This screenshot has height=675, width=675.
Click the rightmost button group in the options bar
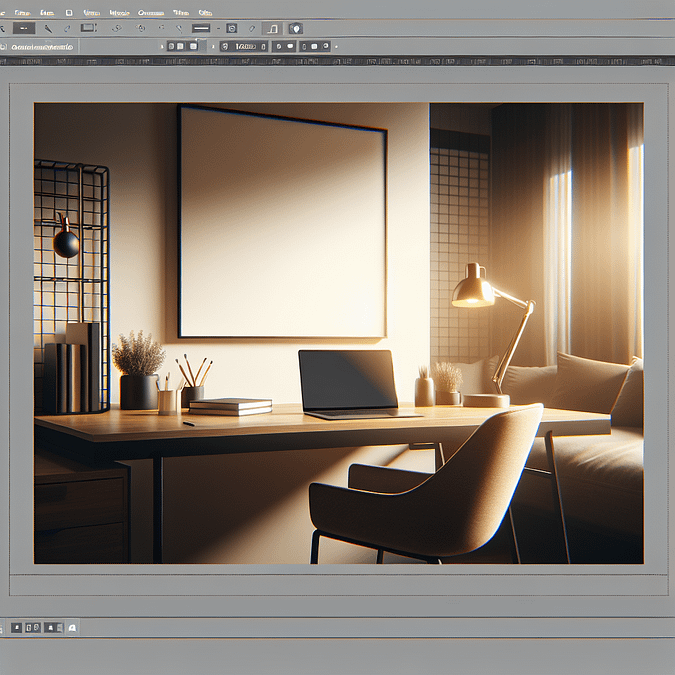pyautogui.click(x=314, y=46)
